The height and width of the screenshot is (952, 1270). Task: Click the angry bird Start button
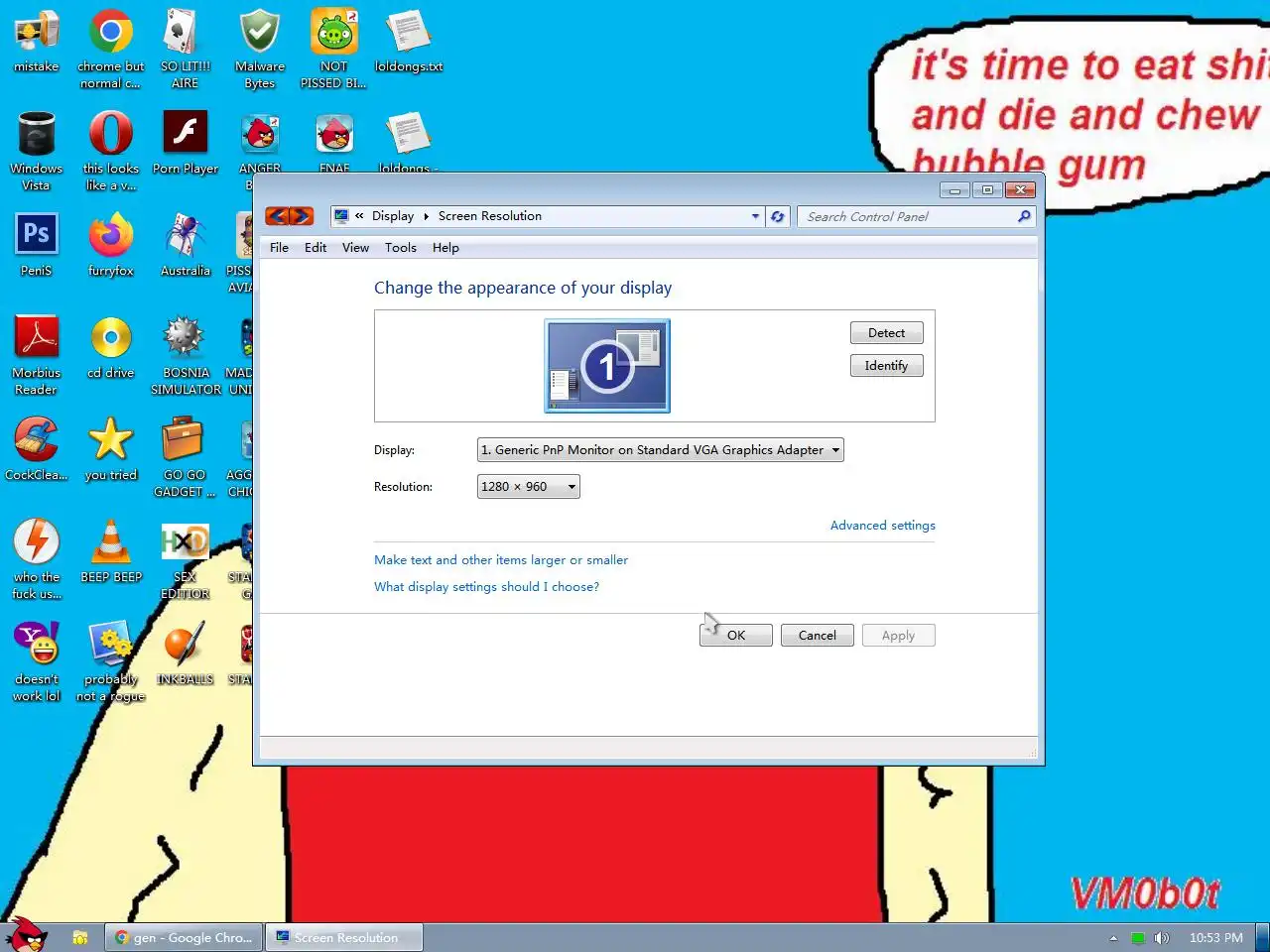(x=27, y=934)
